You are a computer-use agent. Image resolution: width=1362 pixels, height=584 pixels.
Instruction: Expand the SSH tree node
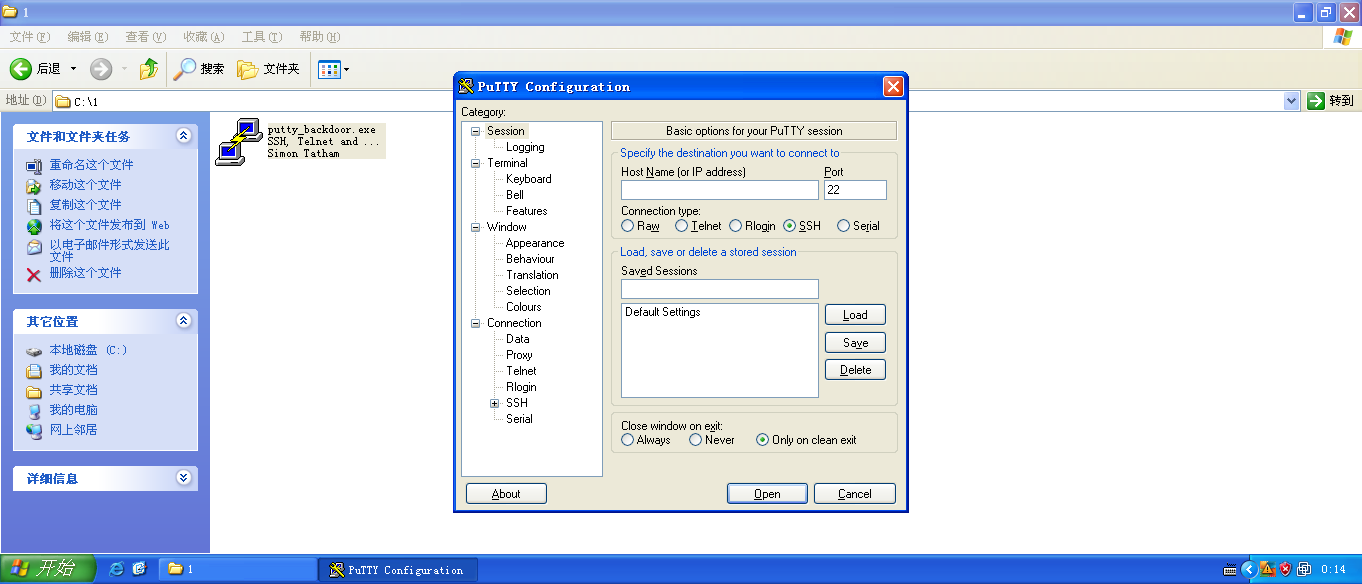pyautogui.click(x=495, y=403)
